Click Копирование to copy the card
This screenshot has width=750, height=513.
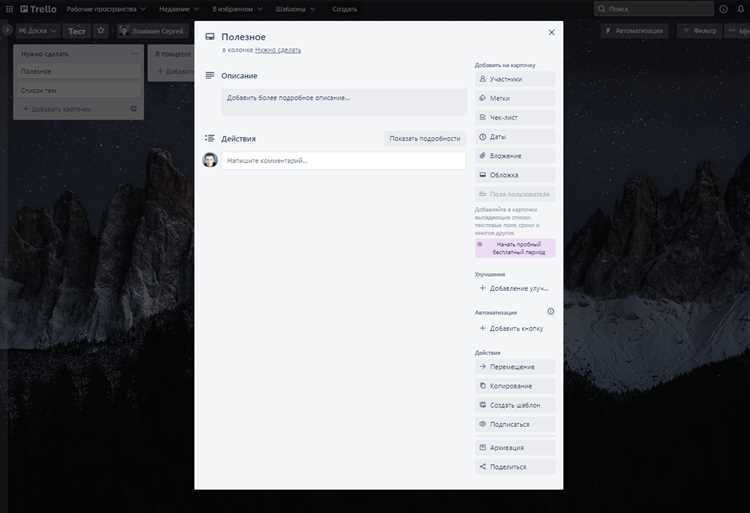point(515,386)
